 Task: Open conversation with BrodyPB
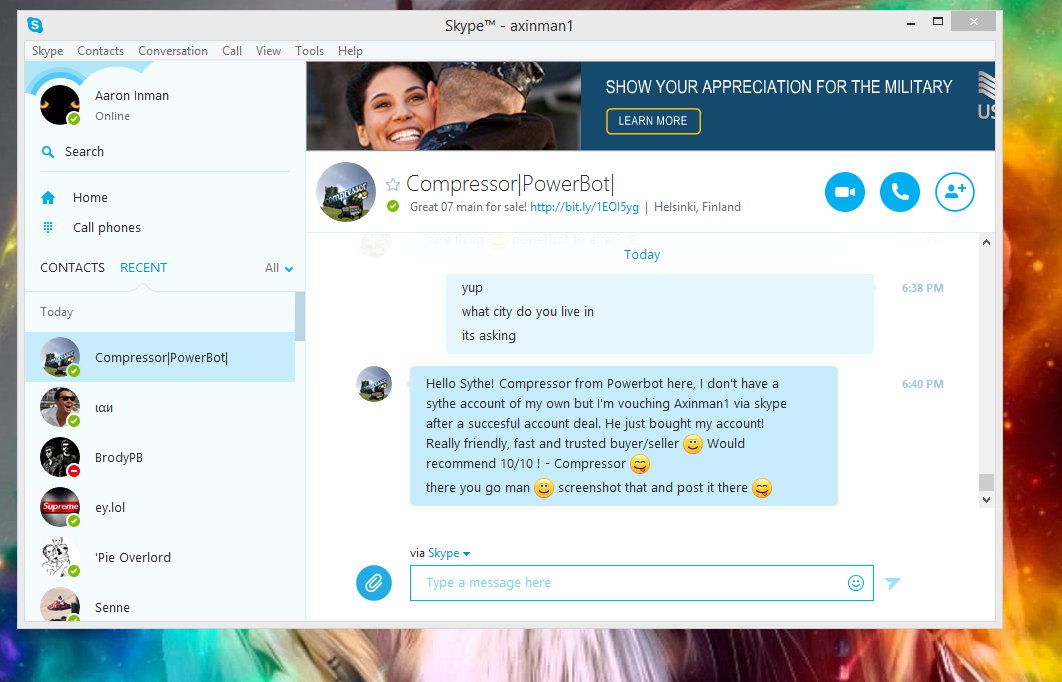coord(160,457)
